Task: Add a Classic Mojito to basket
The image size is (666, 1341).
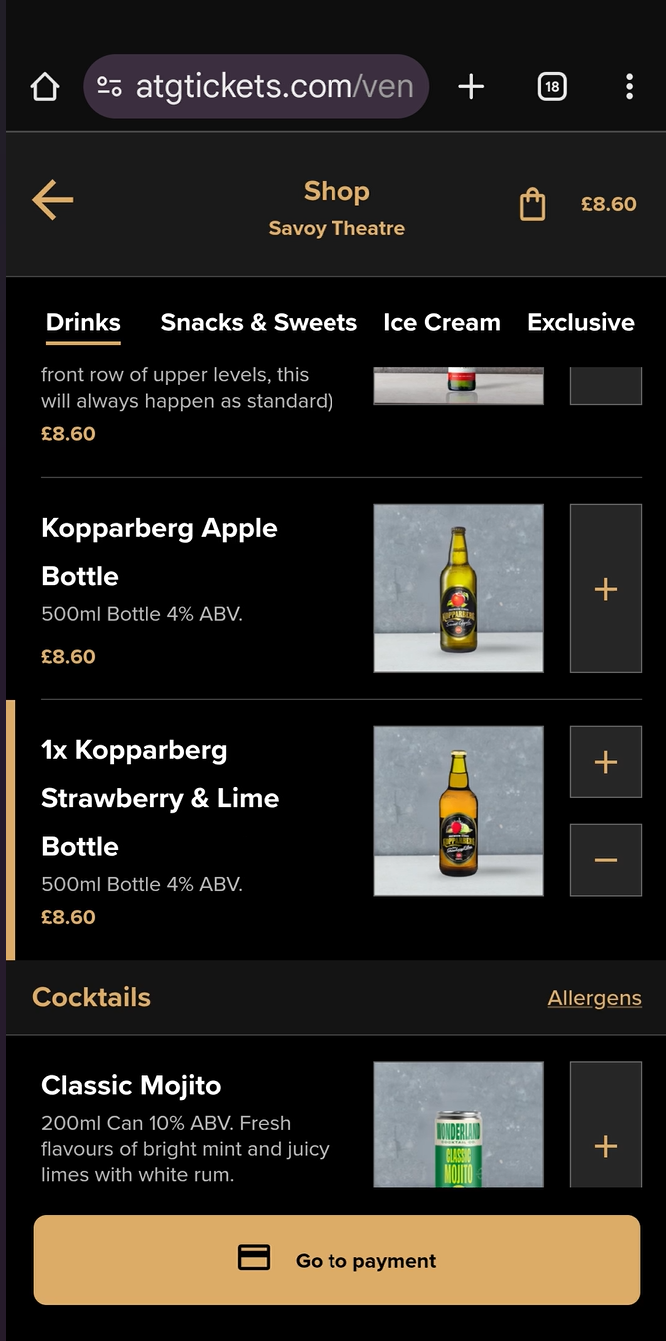Action: pos(605,1145)
